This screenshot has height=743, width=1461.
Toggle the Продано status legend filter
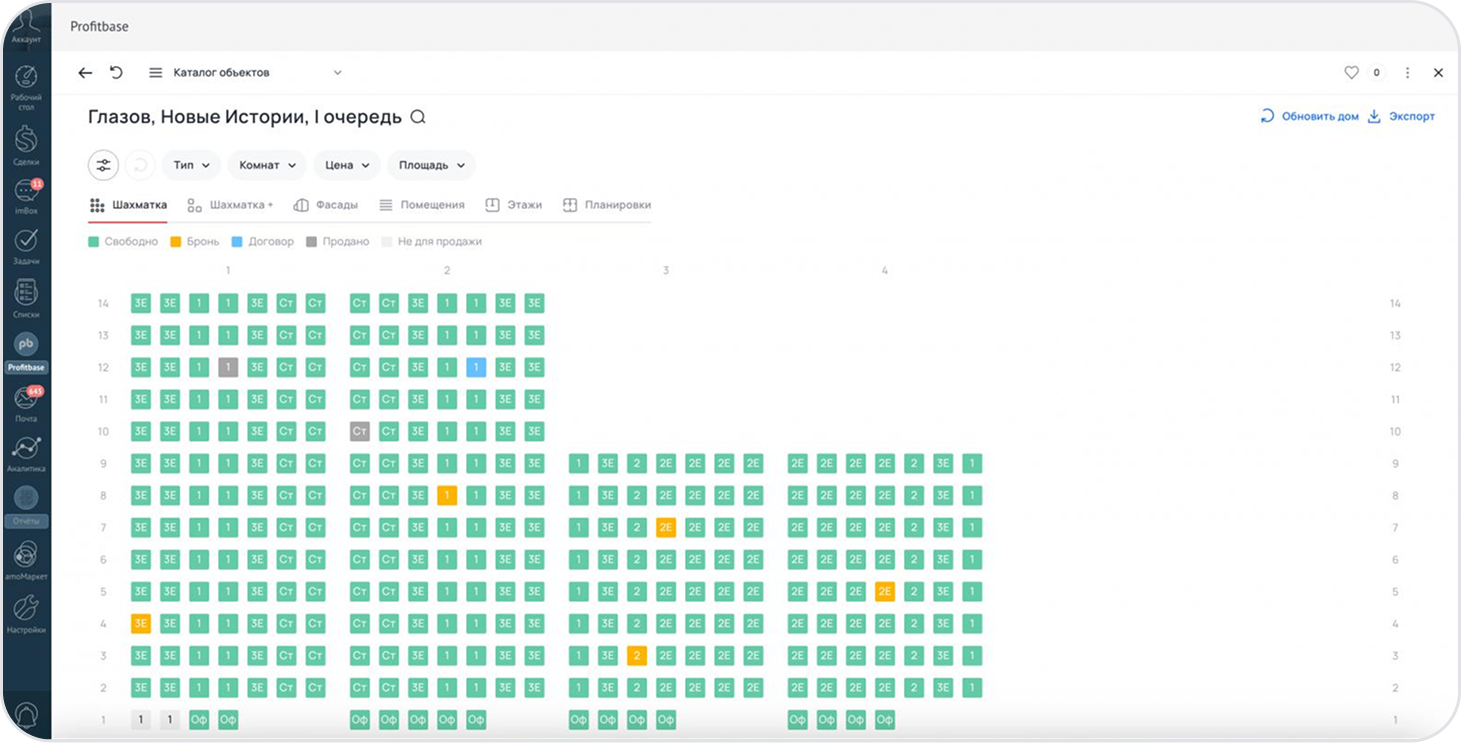coord(337,241)
